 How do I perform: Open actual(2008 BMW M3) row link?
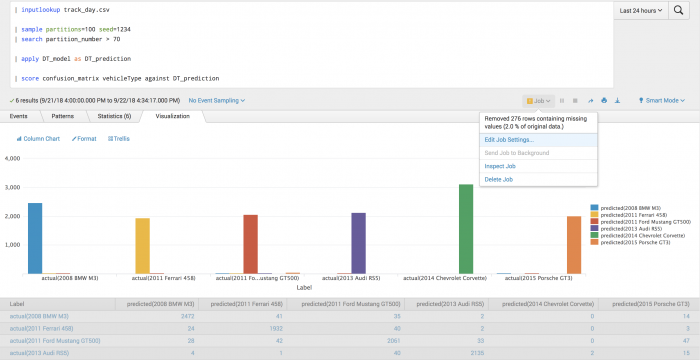coord(39,316)
